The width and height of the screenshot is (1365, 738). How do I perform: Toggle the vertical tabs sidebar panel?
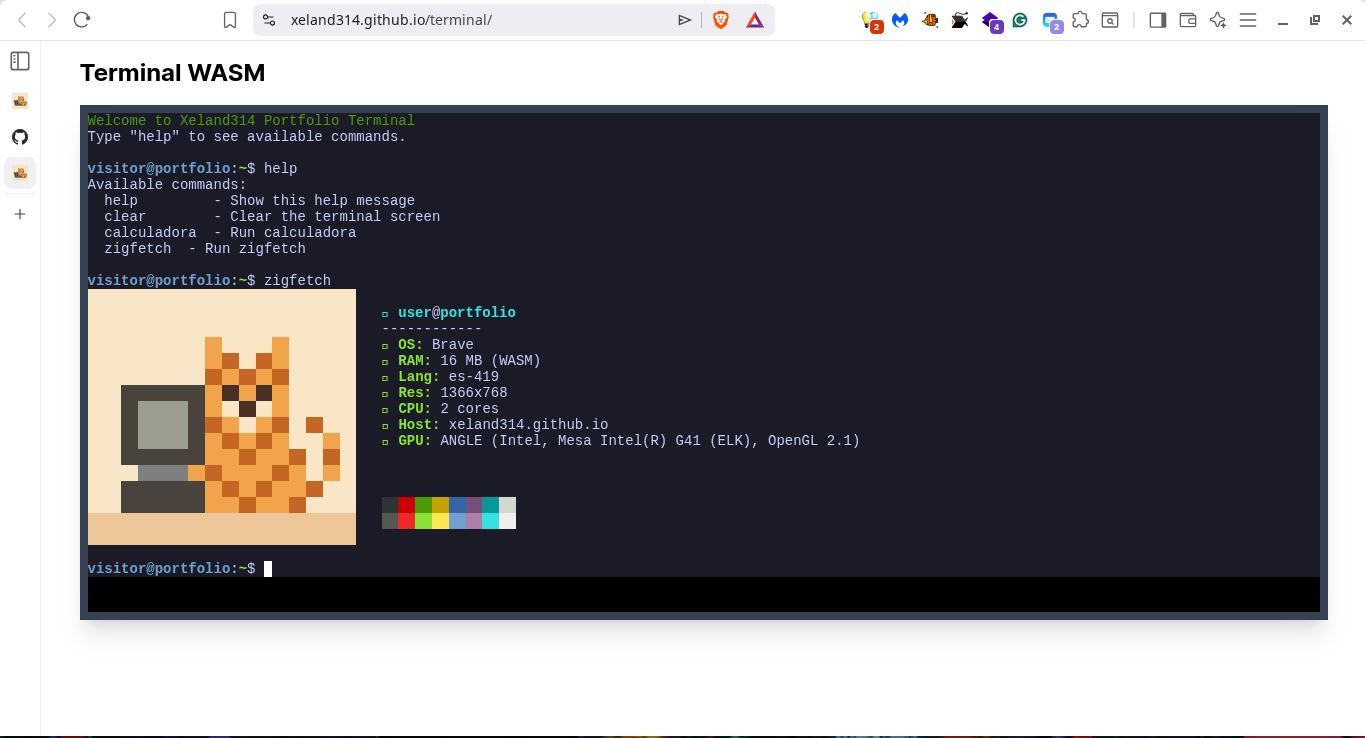point(20,60)
